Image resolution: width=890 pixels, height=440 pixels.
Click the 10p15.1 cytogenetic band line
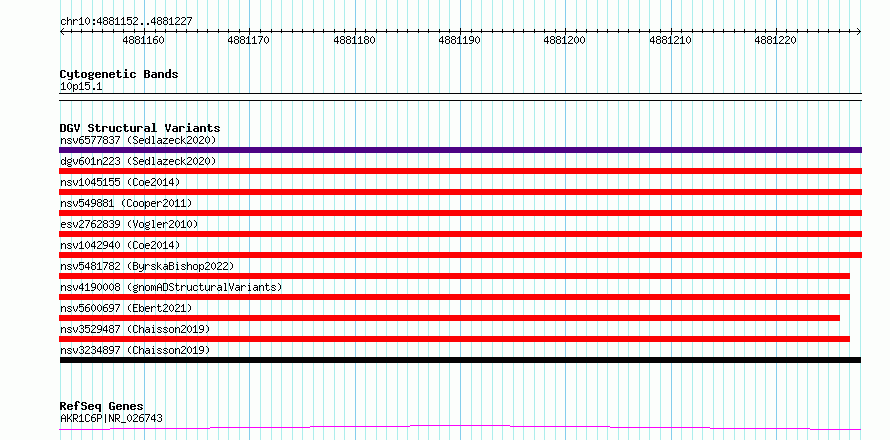pos(460,97)
